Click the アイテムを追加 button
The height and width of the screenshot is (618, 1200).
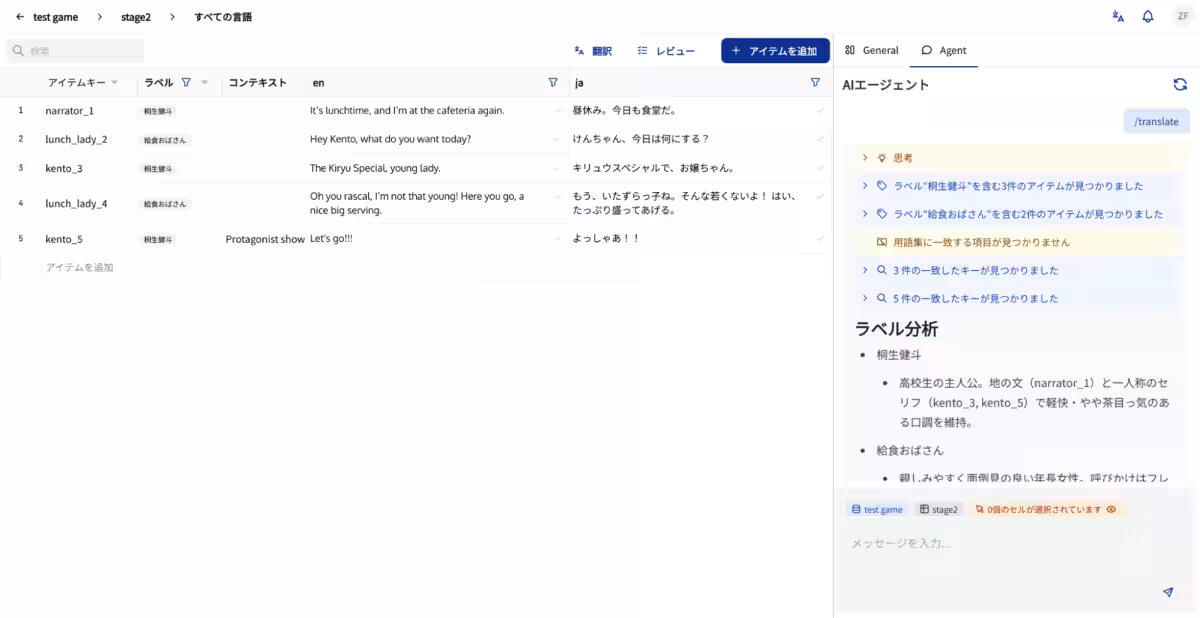point(775,50)
